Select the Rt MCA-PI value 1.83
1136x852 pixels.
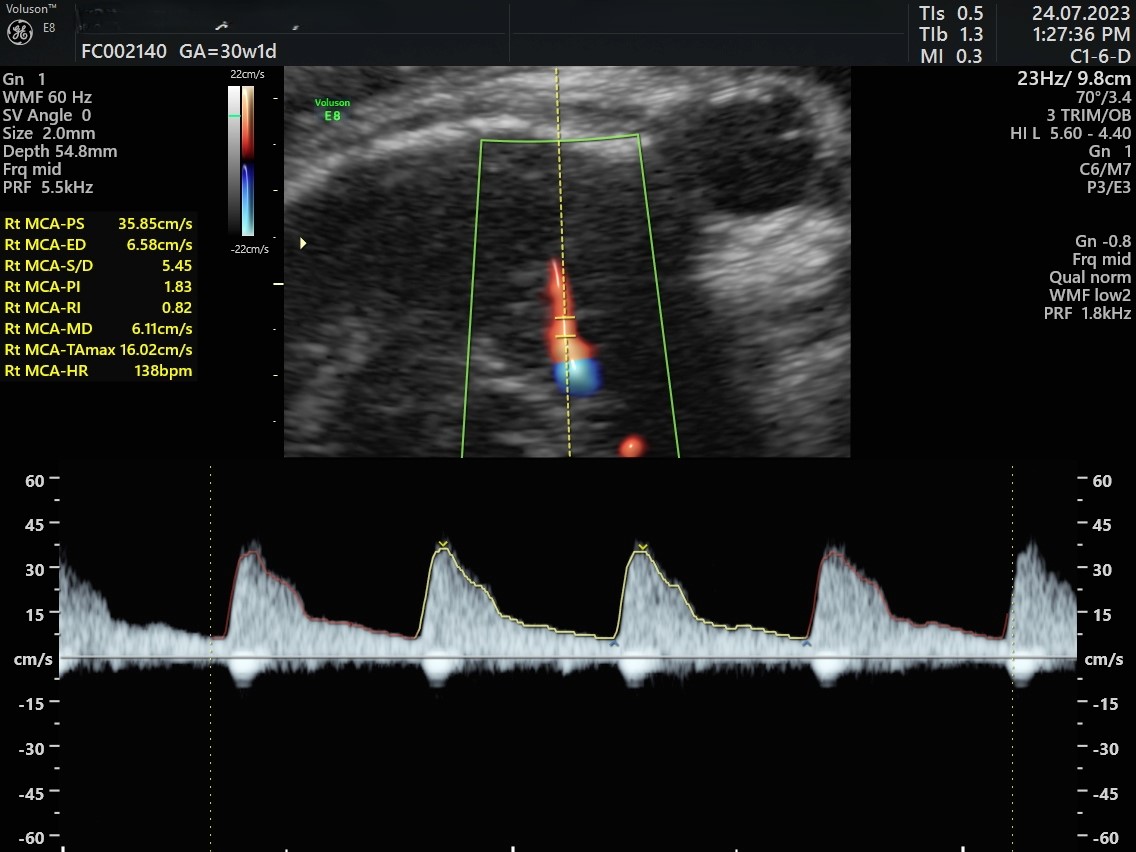click(176, 287)
